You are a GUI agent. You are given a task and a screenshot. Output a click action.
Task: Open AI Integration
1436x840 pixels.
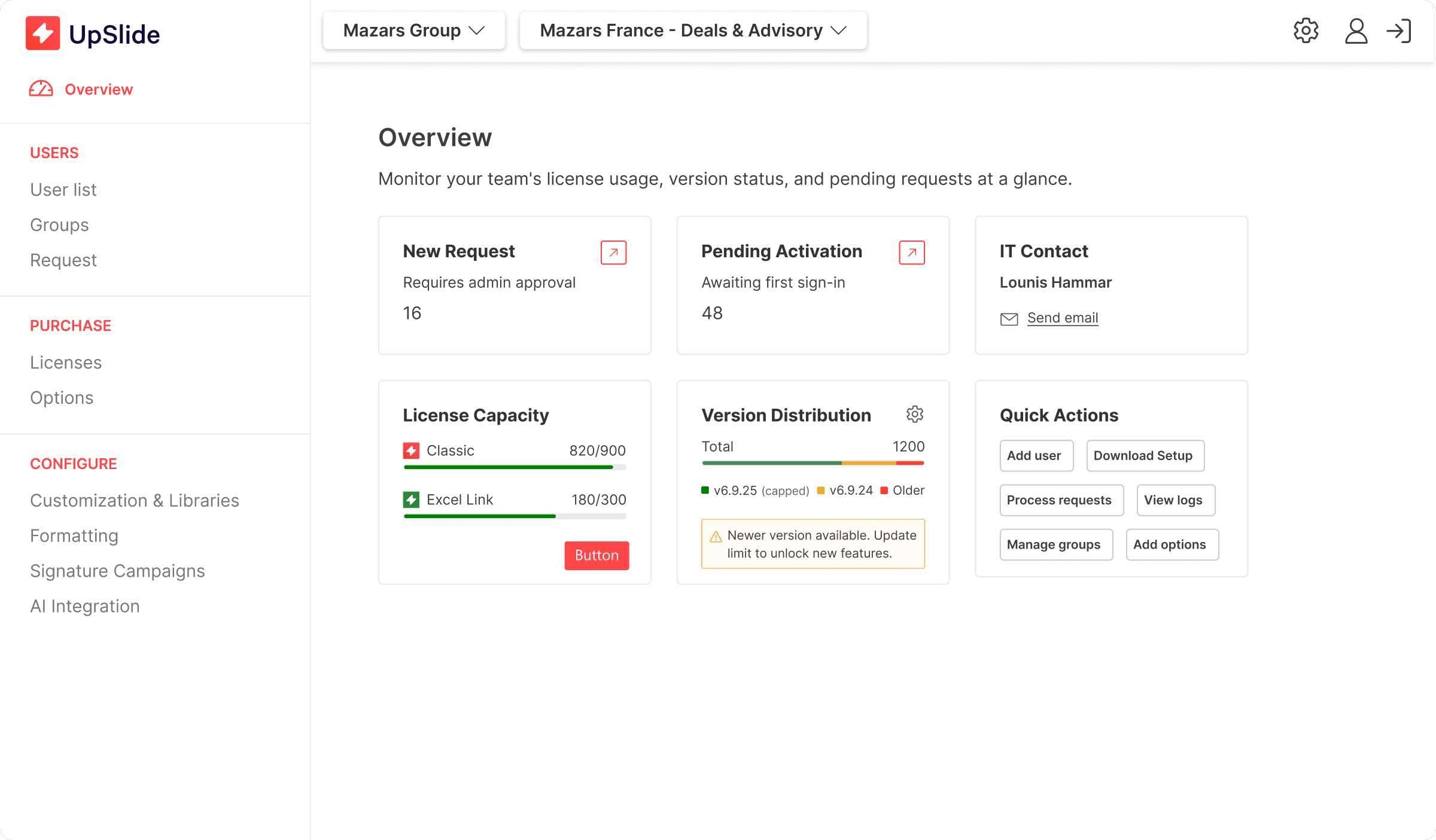(x=85, y=606)
